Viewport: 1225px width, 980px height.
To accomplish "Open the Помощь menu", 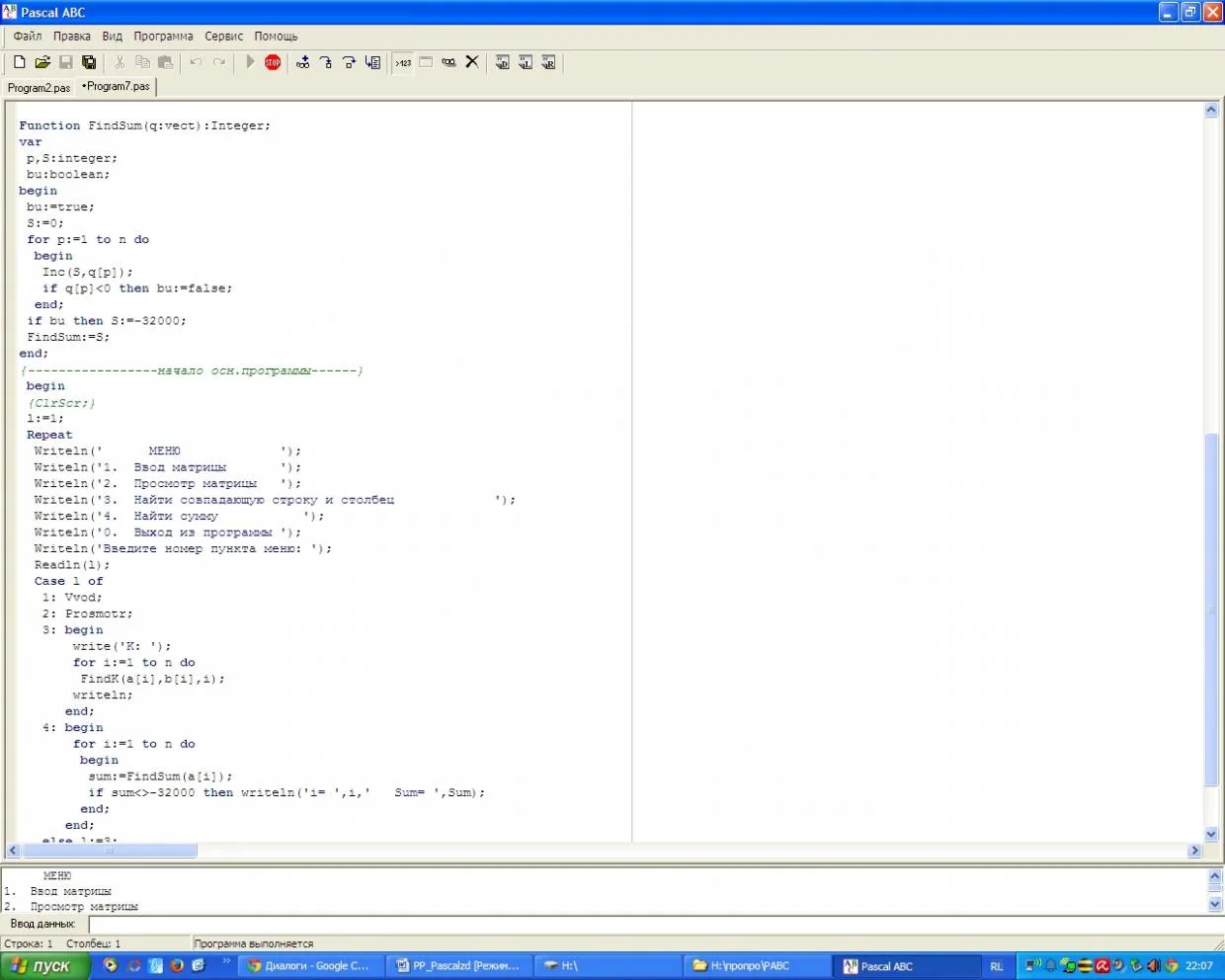I will pyautogui.click(x=276, y=37).
